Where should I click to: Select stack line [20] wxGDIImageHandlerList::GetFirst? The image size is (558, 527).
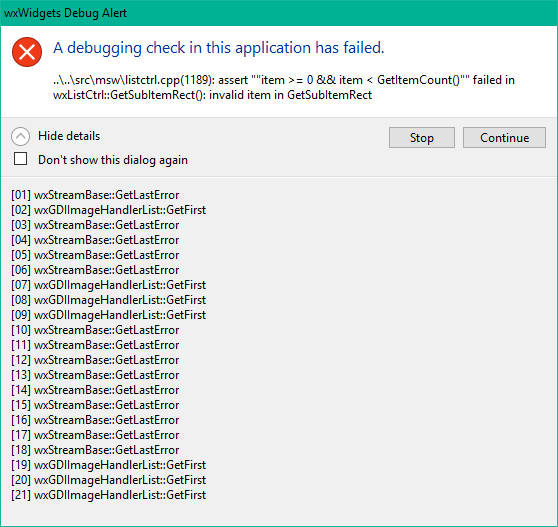[109, 480]
